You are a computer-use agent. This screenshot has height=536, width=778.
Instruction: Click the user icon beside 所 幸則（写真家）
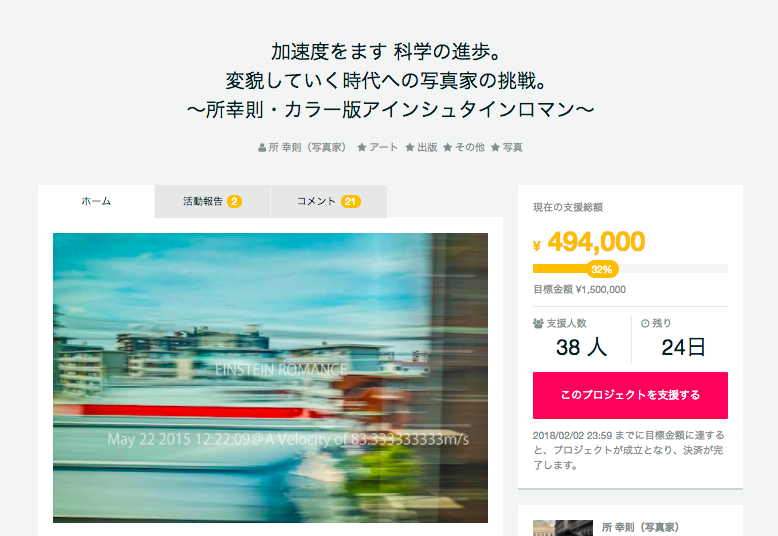pos(262,148)
